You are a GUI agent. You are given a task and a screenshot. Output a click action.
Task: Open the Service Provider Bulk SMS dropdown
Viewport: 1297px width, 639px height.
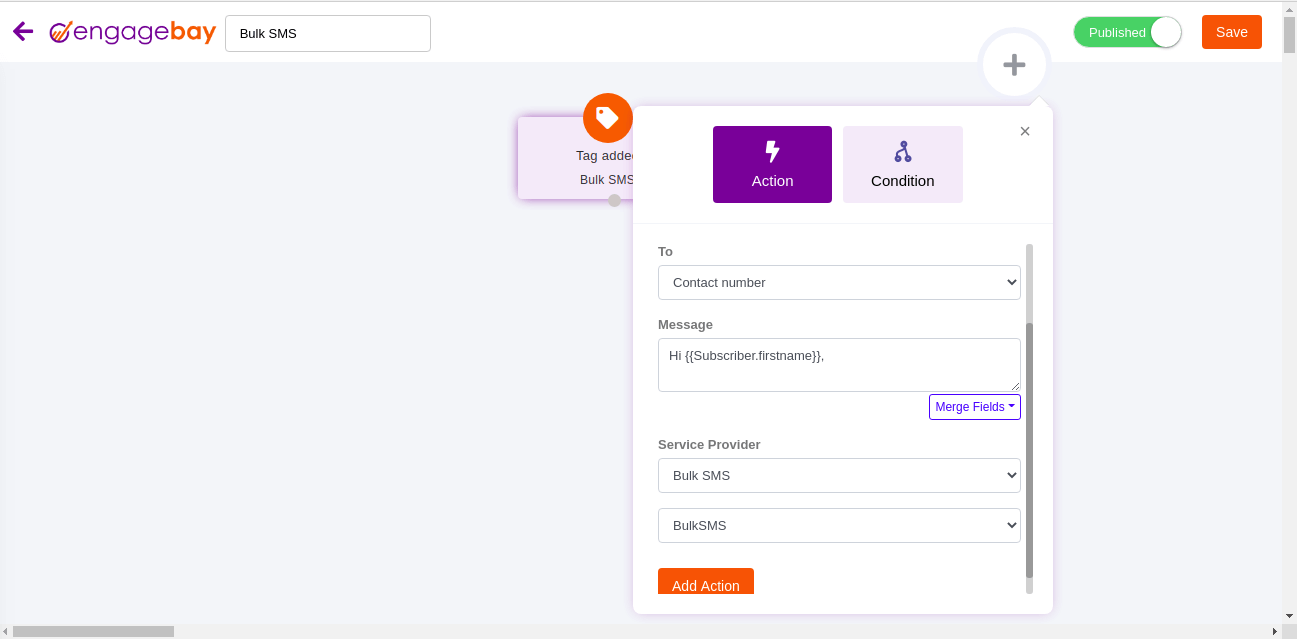coord(839,475)
